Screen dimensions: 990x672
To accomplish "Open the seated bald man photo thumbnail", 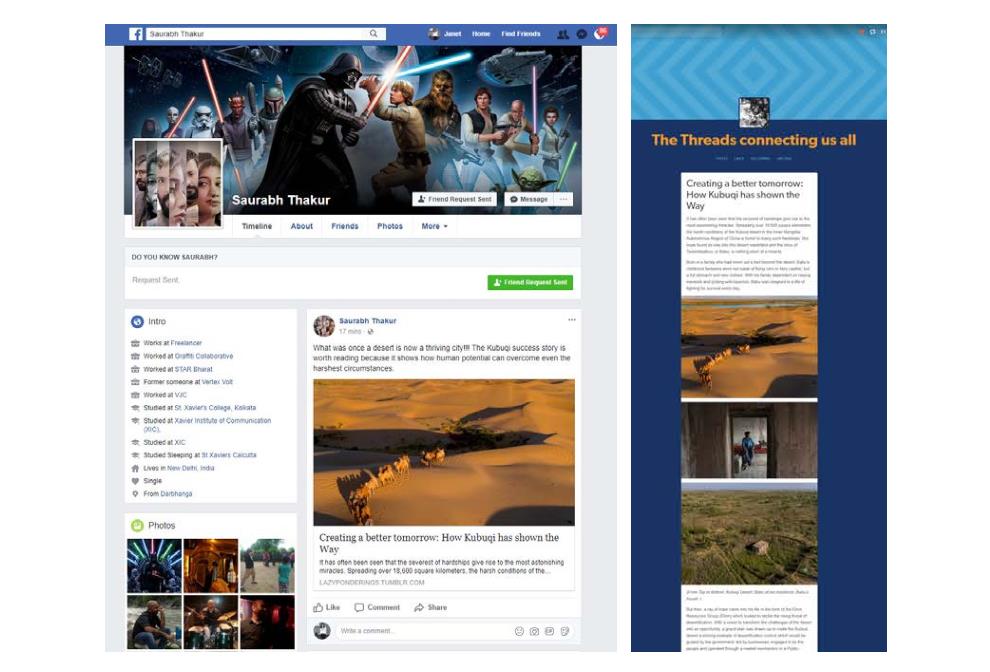I will [x=154, y=622].
